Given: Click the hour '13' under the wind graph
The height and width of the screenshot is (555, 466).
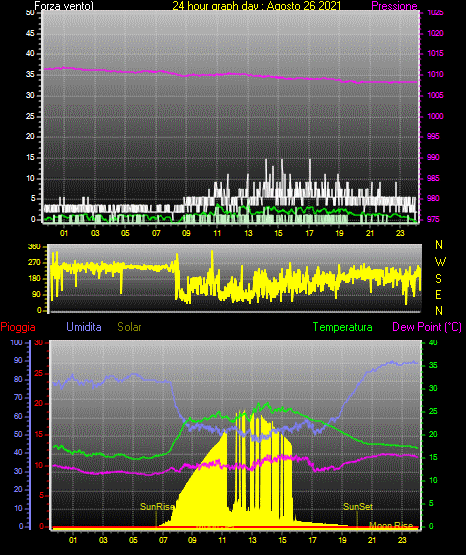Looking at the screenshot, I should click(x=248, y=233).
